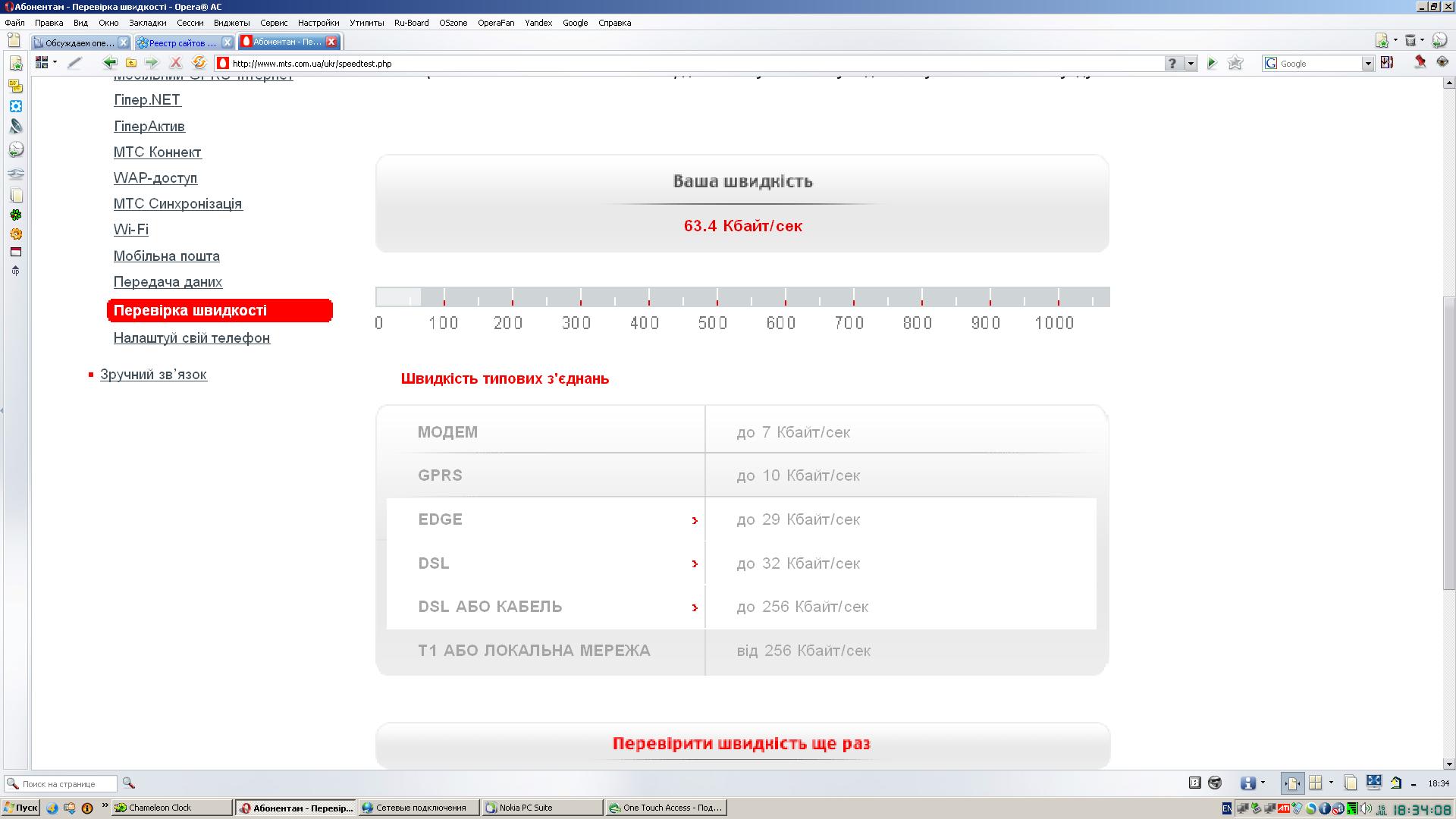Expand the address bar dropdown arrow
1456x819 pixels.
(x=1191, y=64)
